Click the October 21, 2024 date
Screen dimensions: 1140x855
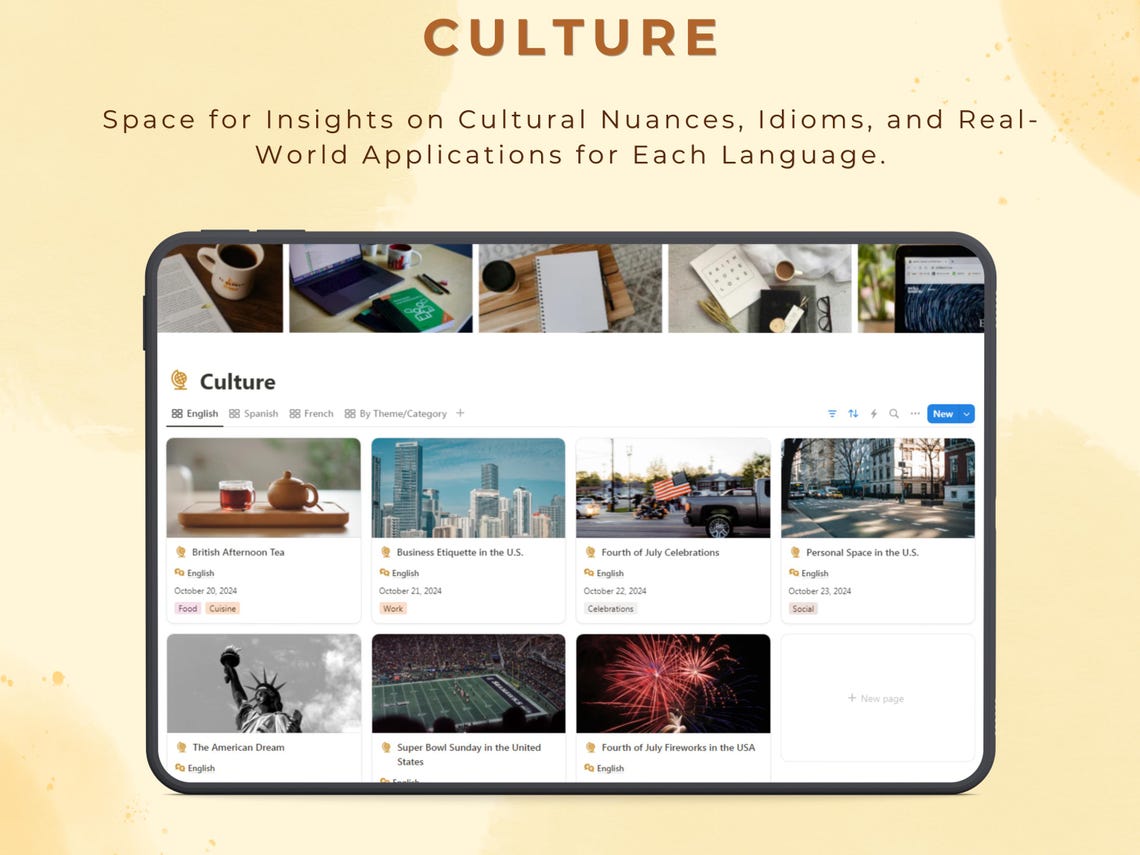coord(410,591)
